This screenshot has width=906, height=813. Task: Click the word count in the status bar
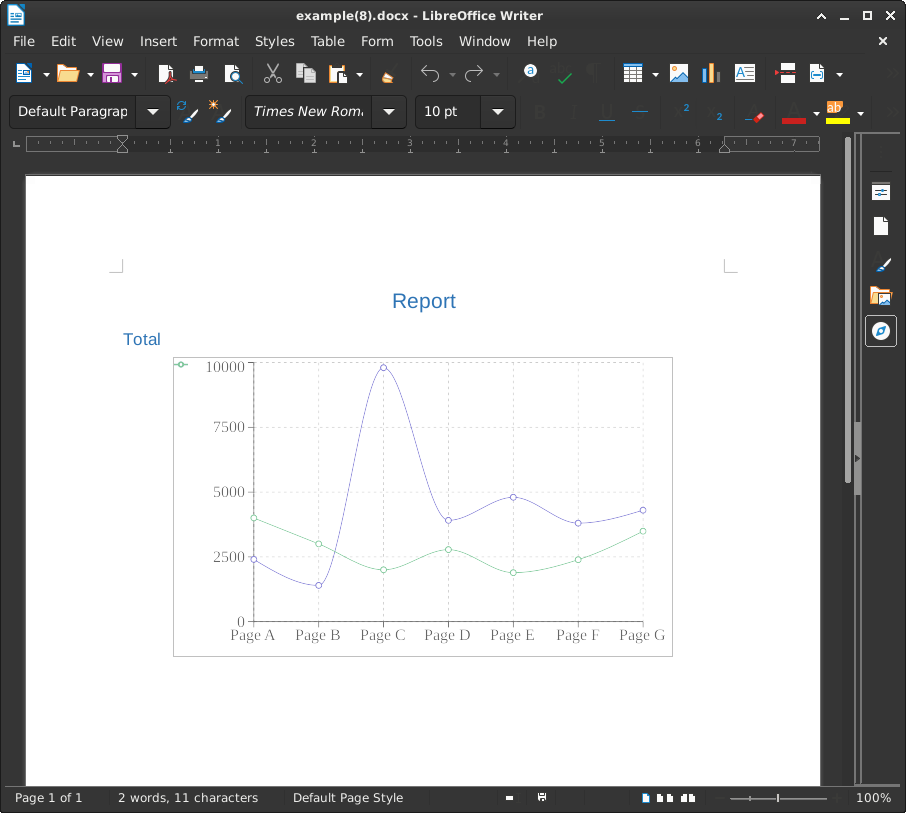coord(188,798)
